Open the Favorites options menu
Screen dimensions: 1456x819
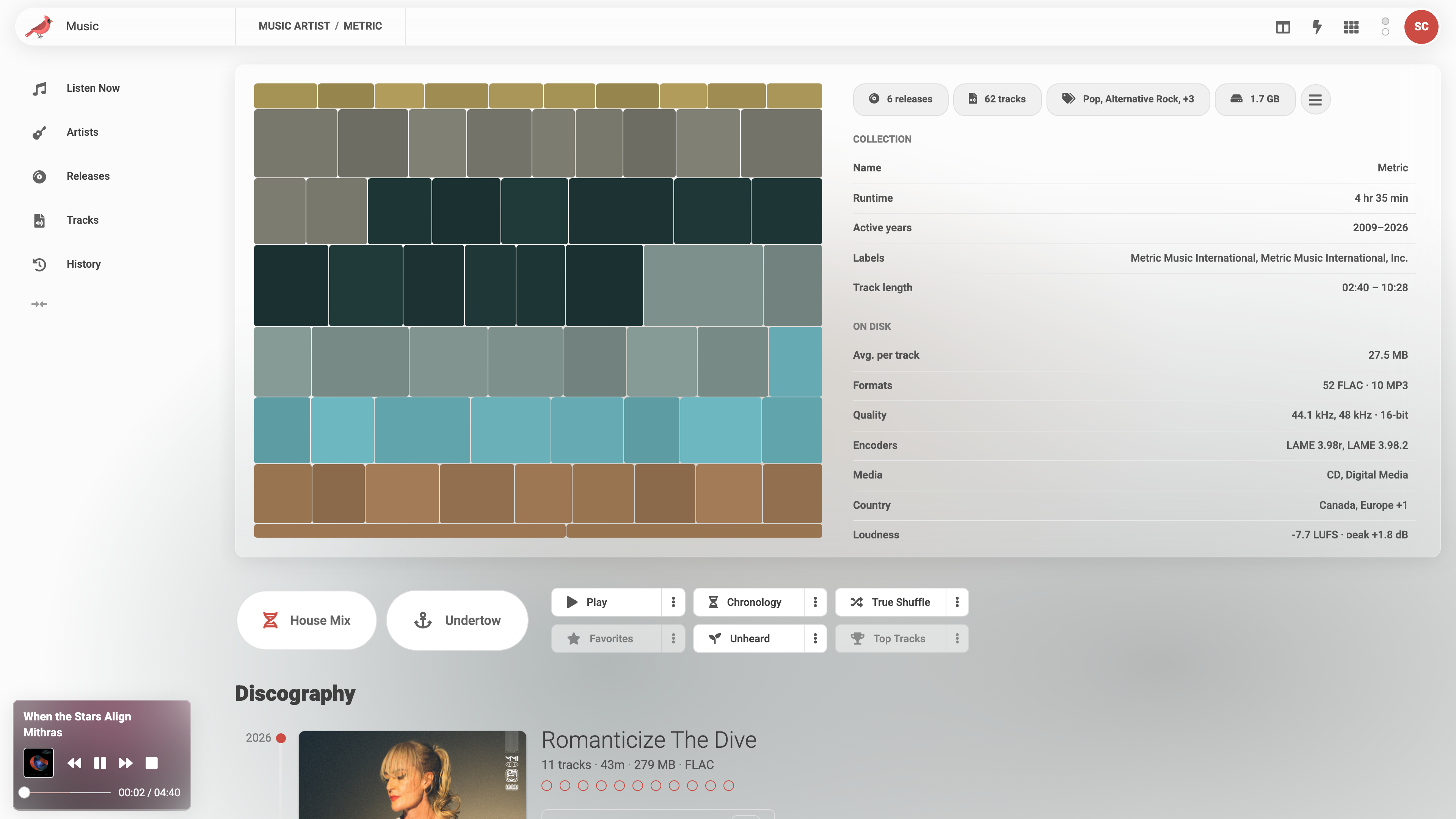click(673, 639)
